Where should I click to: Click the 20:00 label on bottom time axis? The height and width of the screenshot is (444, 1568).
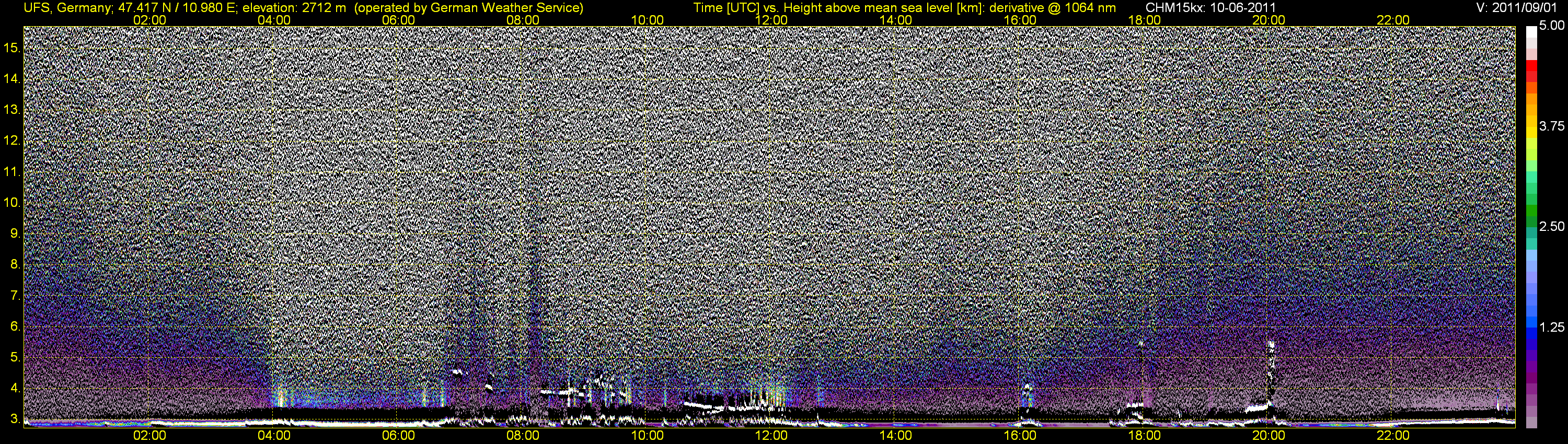[1269, 436]
